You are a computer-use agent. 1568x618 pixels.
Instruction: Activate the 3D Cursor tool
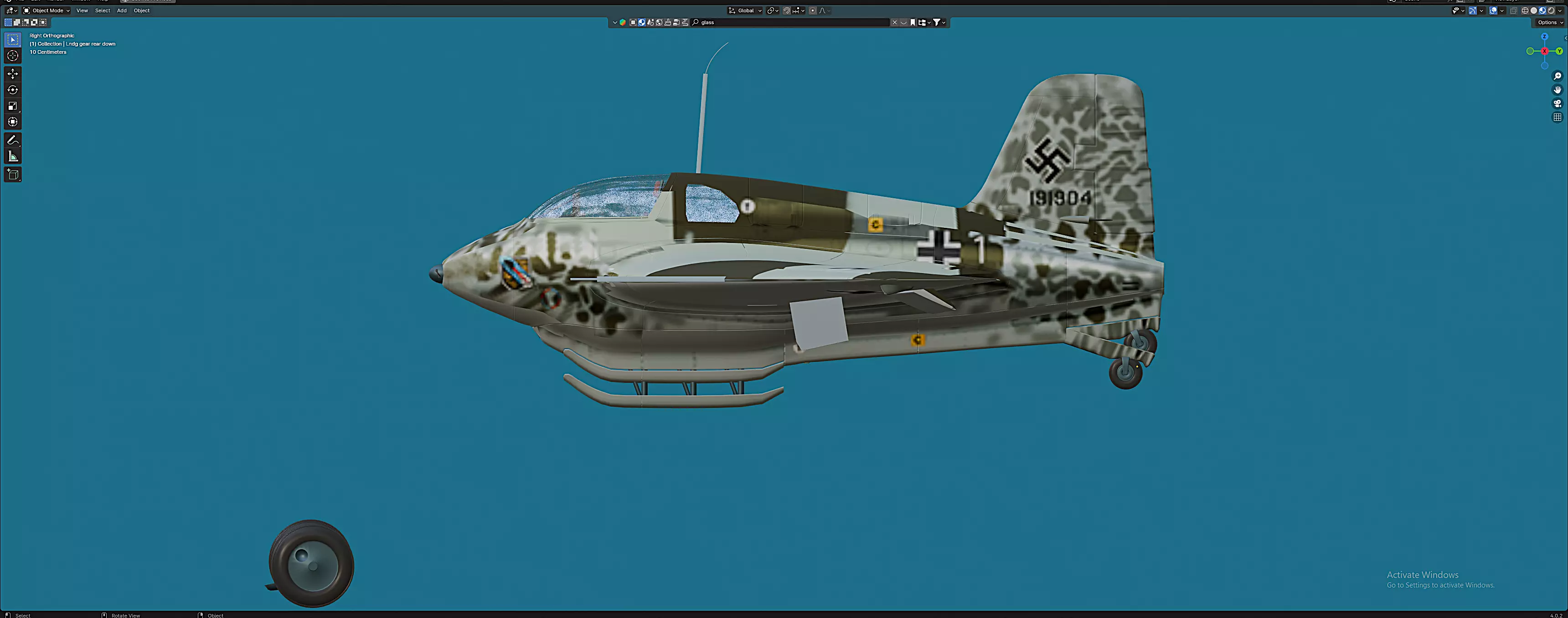tap(13, 56)
